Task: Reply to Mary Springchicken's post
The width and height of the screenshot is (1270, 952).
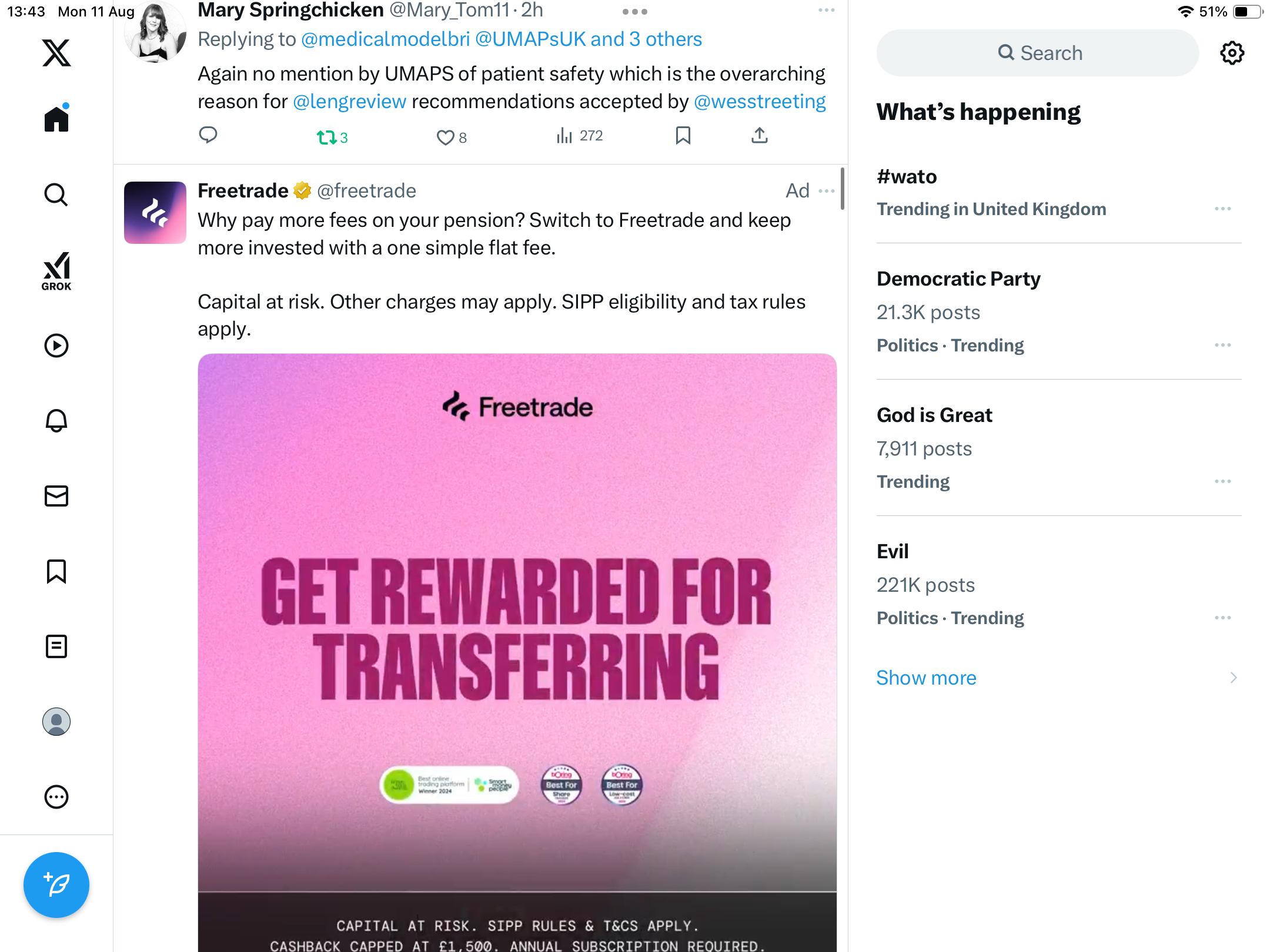Action: point(208,136)
